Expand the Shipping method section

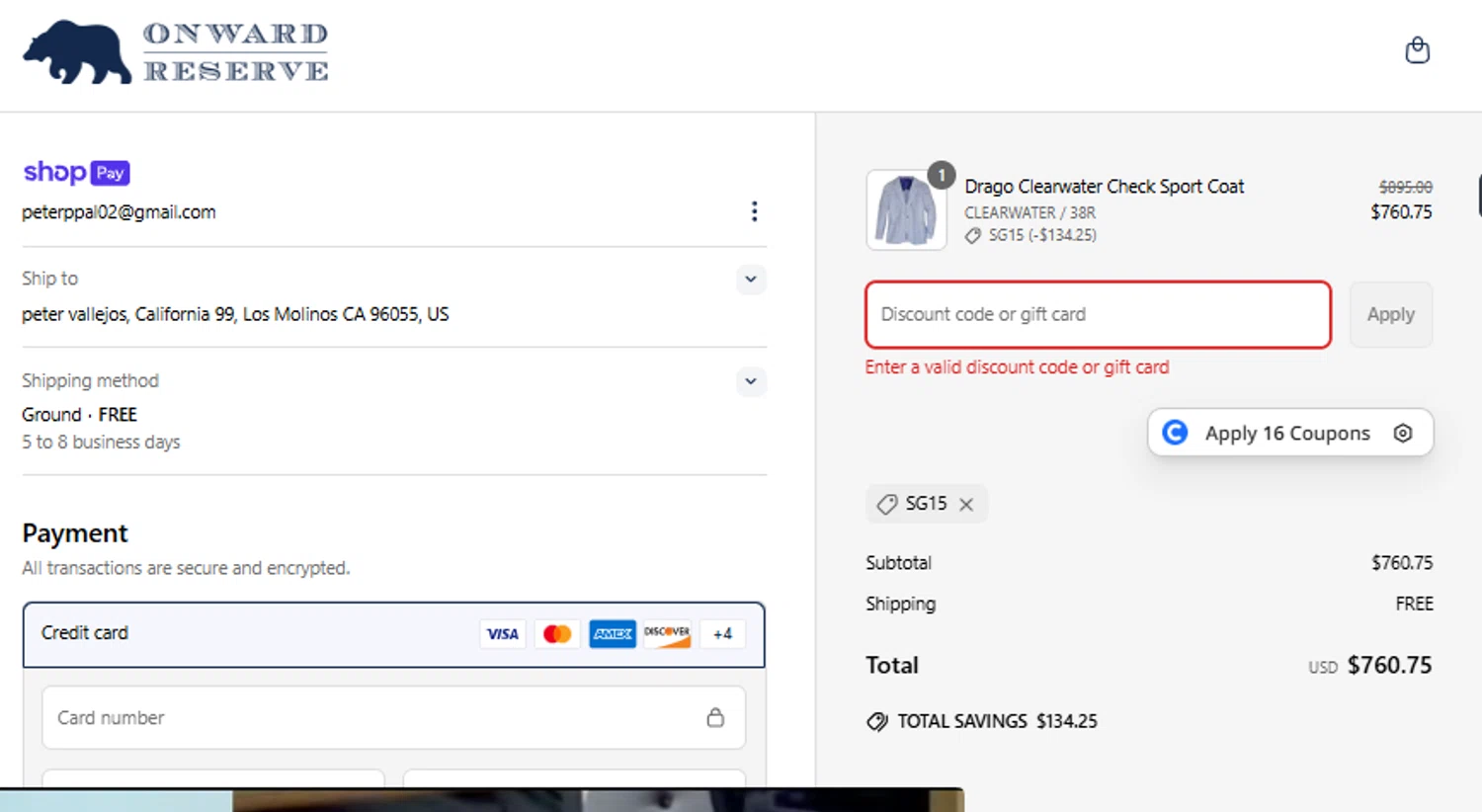751,381
